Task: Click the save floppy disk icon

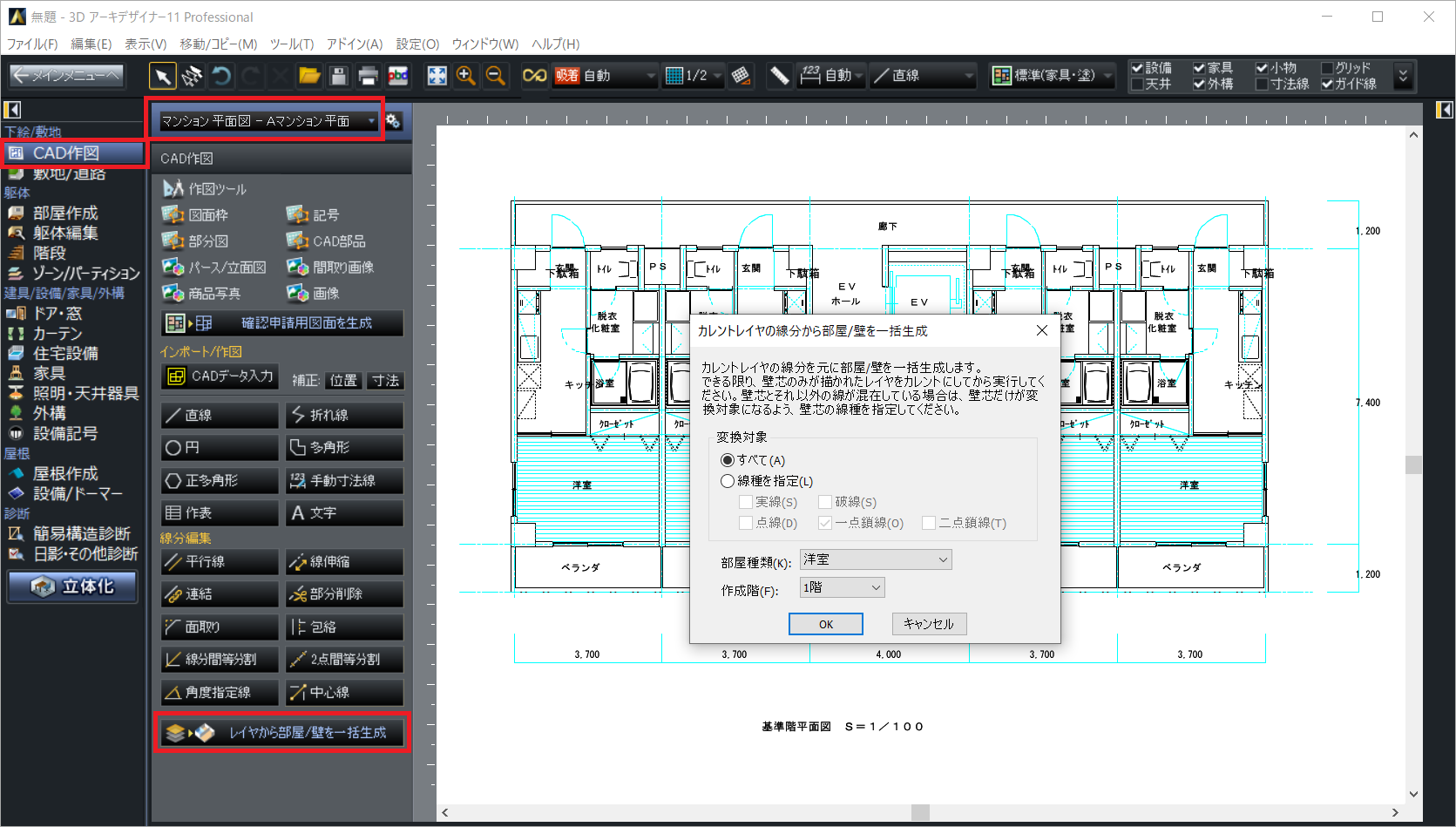Action: [339, 77]
